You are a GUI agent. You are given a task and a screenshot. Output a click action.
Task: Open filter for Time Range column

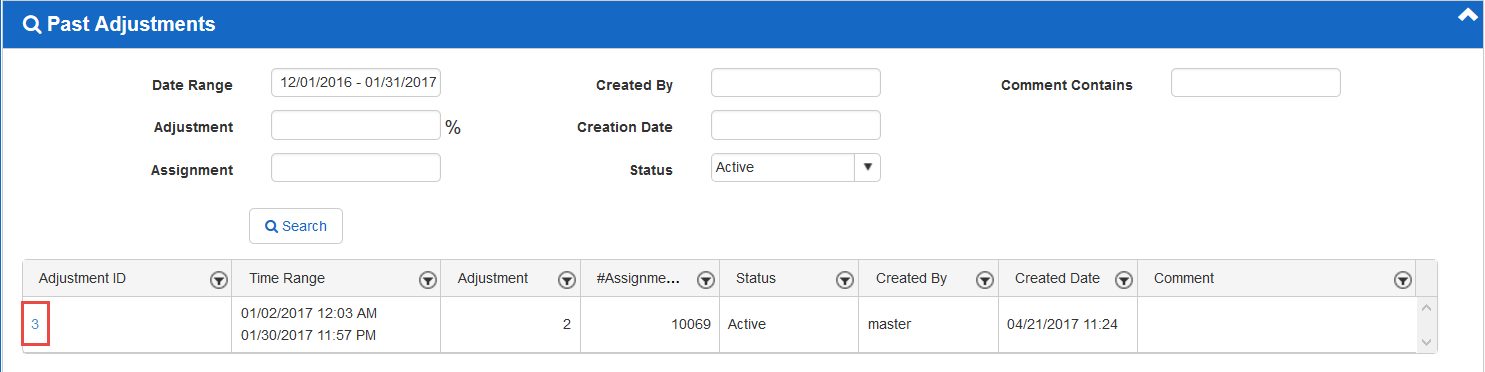428,280
